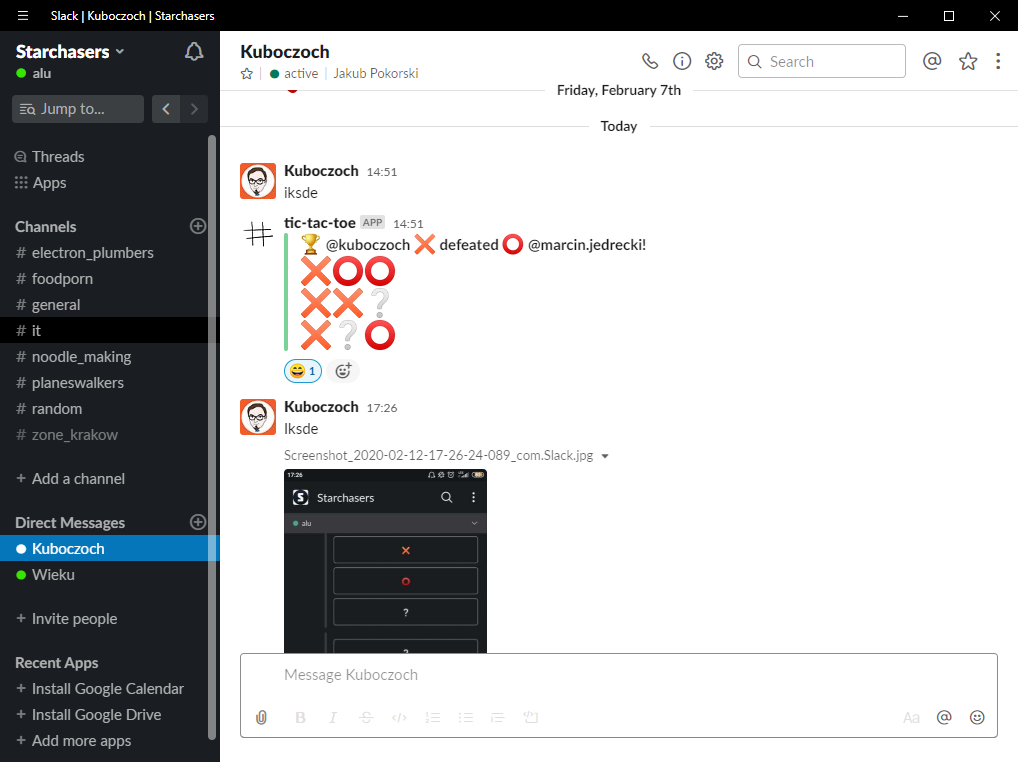Toggle the laughing emoji reaction
This screenshot has width=1018, height=762.
[x=303, y=371]
